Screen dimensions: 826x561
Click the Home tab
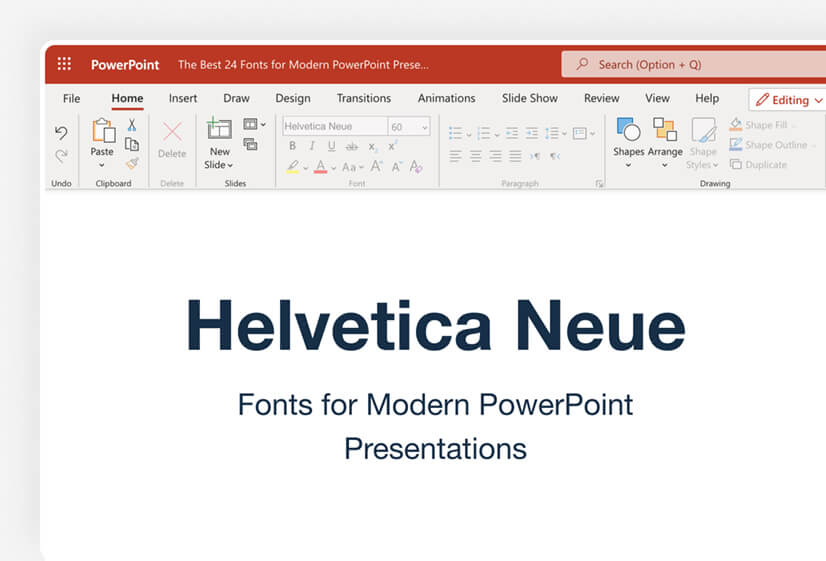127,99
